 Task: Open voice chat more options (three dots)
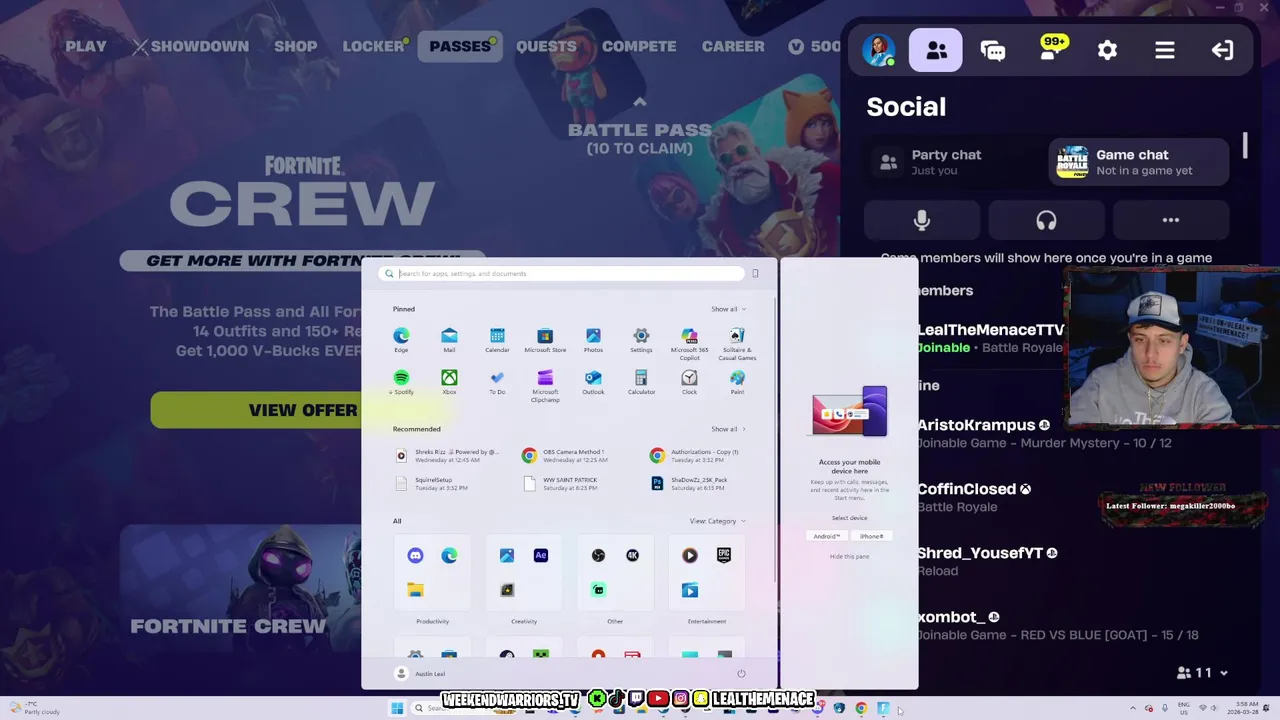1170,220
